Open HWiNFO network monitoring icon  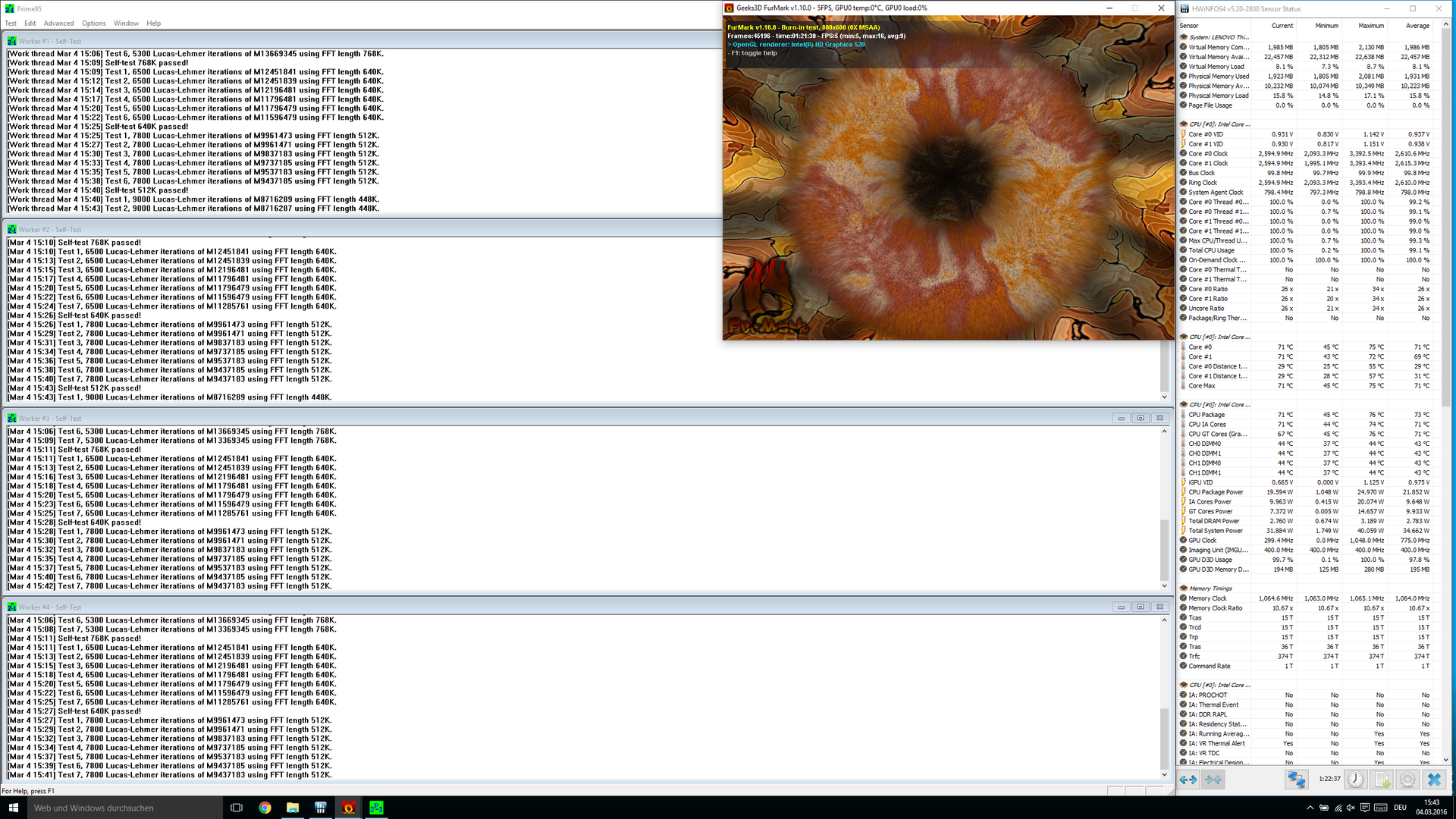[x=1296, y=779]
